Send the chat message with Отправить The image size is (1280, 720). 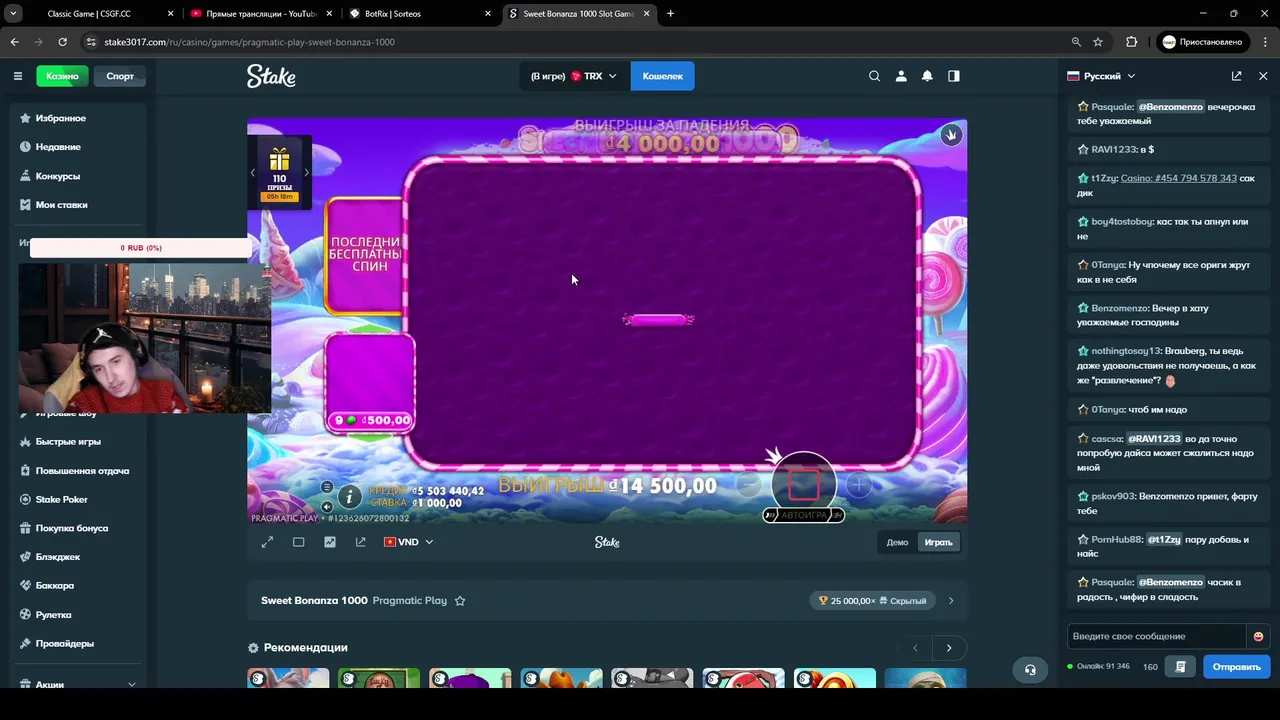coord(1236,666)
